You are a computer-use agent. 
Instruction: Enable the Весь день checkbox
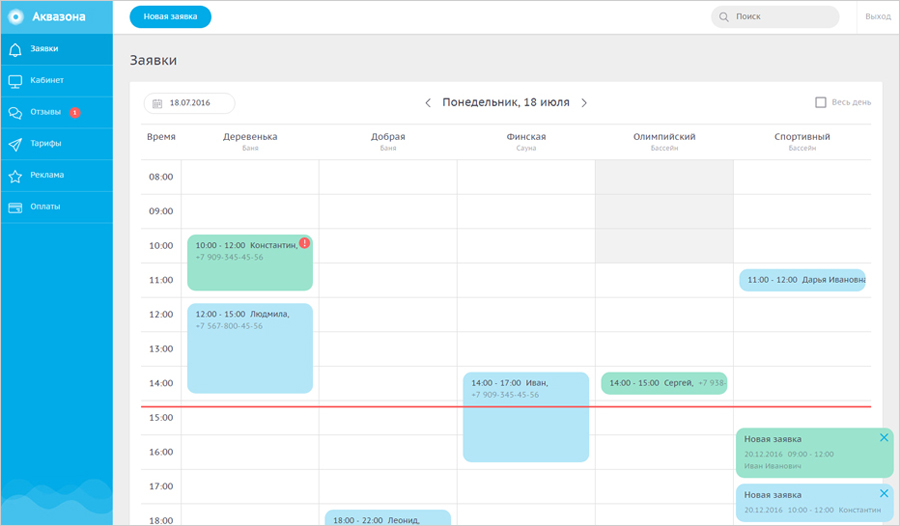tap(821, 102)
